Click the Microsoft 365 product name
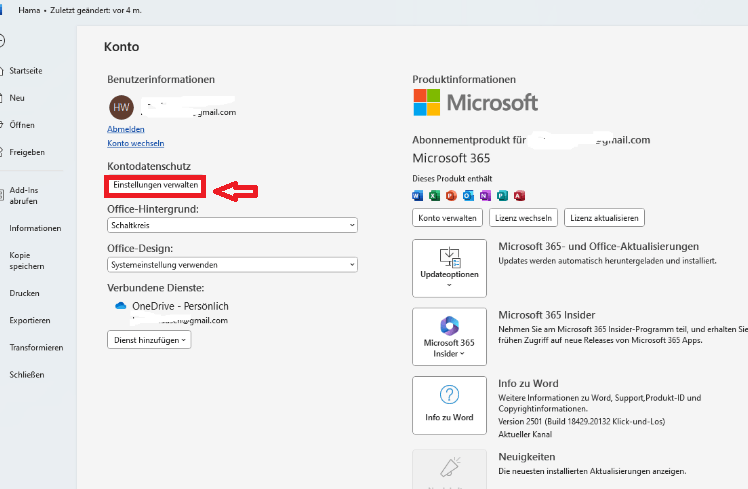This screenshot has width=748, height=489. pyautogui.click(x=451, y=158)
